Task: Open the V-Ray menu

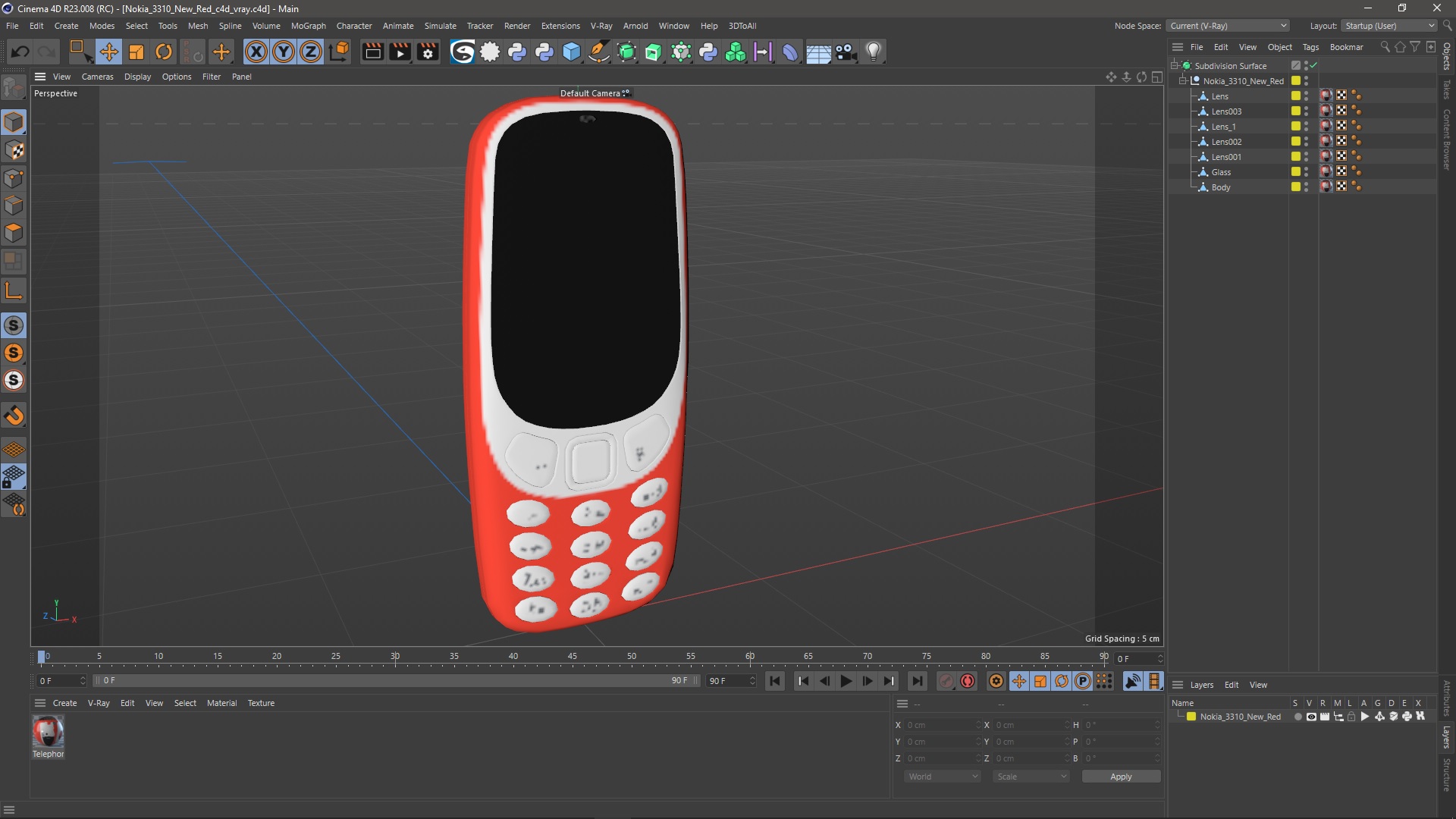Action: pos(601,26)
